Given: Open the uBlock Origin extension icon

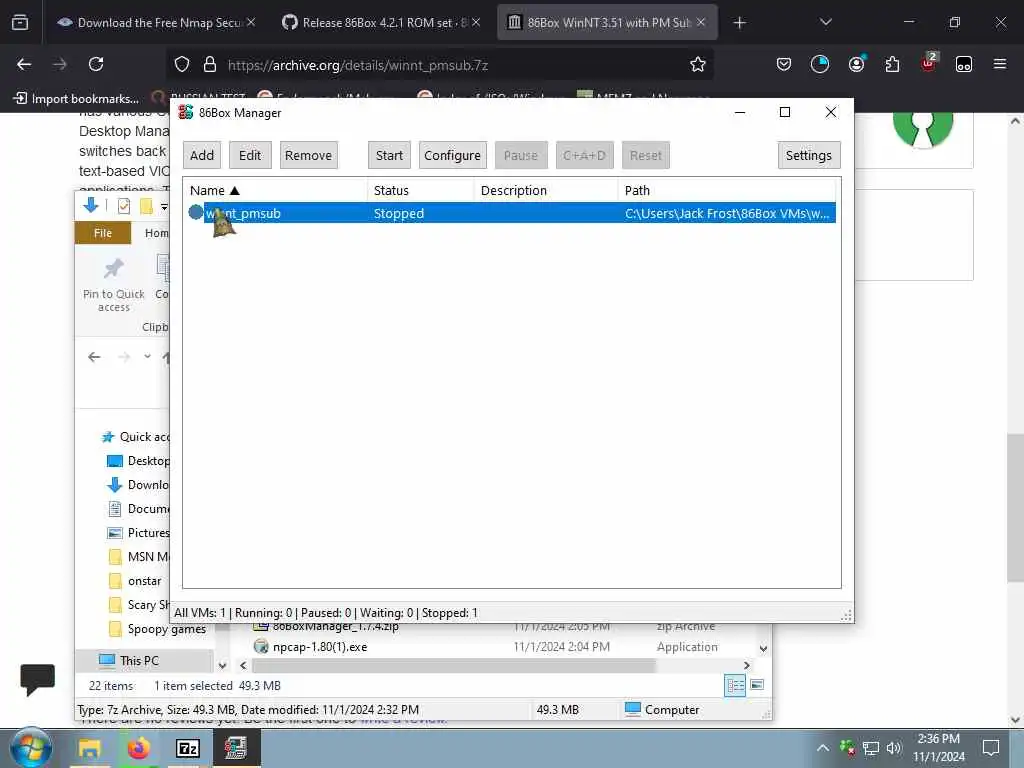Looking at the screenshot, I should click(928, 63).
